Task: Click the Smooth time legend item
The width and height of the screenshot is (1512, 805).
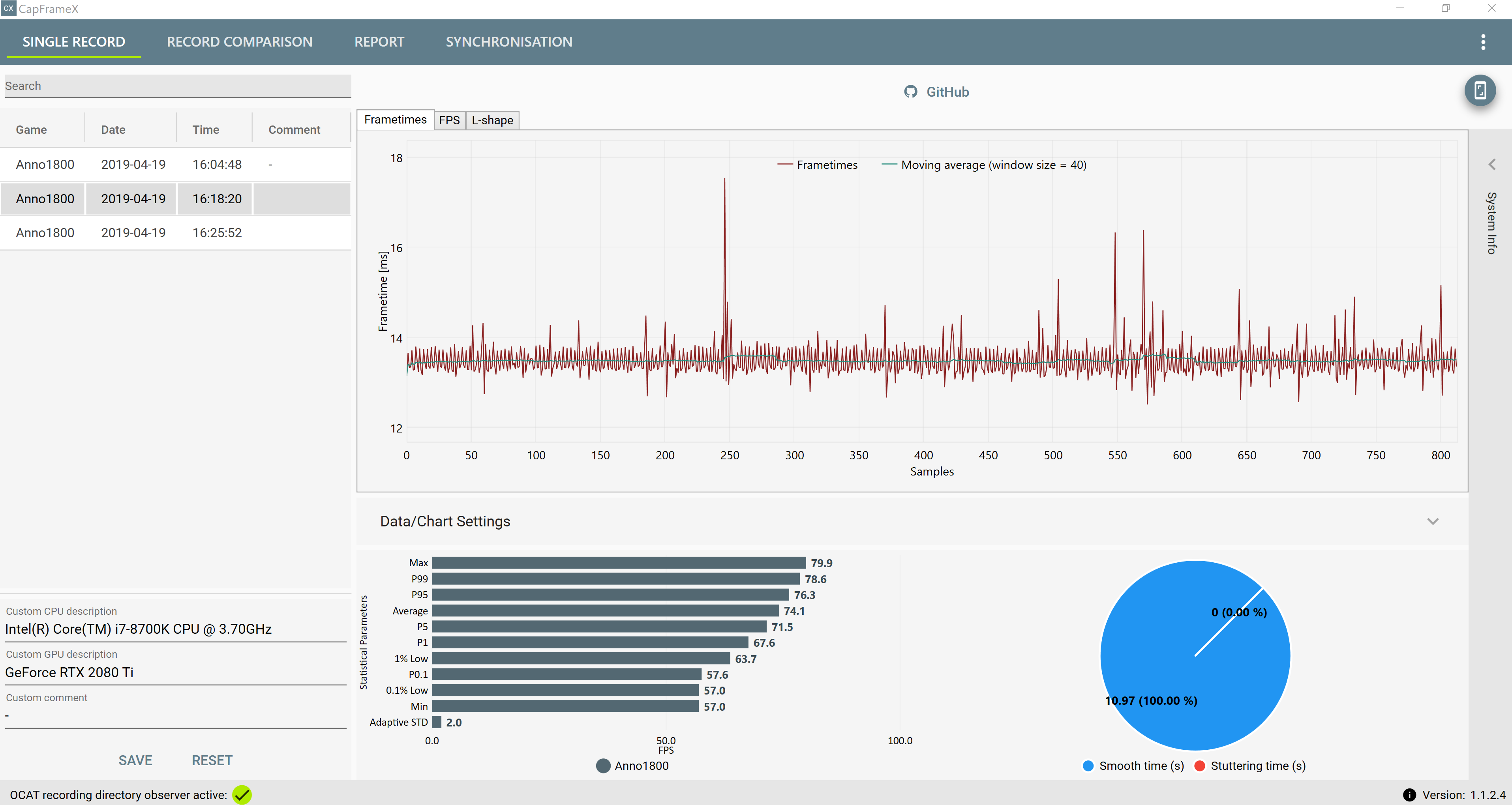Action: pyautogui.click(x=1133, y=766)
